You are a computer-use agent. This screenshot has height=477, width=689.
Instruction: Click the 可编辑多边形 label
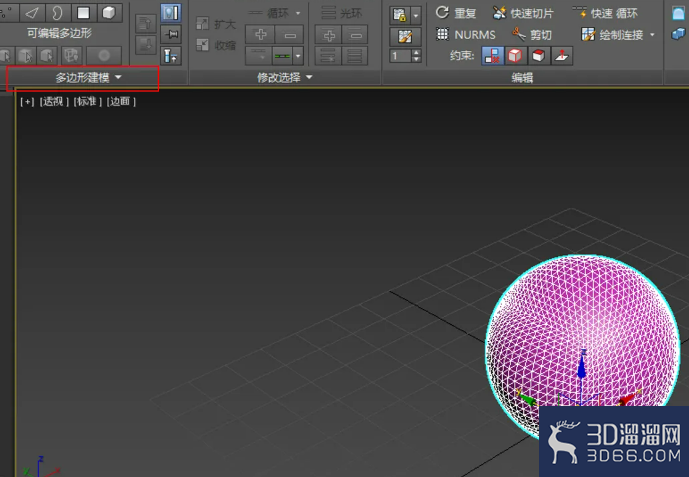59,33
